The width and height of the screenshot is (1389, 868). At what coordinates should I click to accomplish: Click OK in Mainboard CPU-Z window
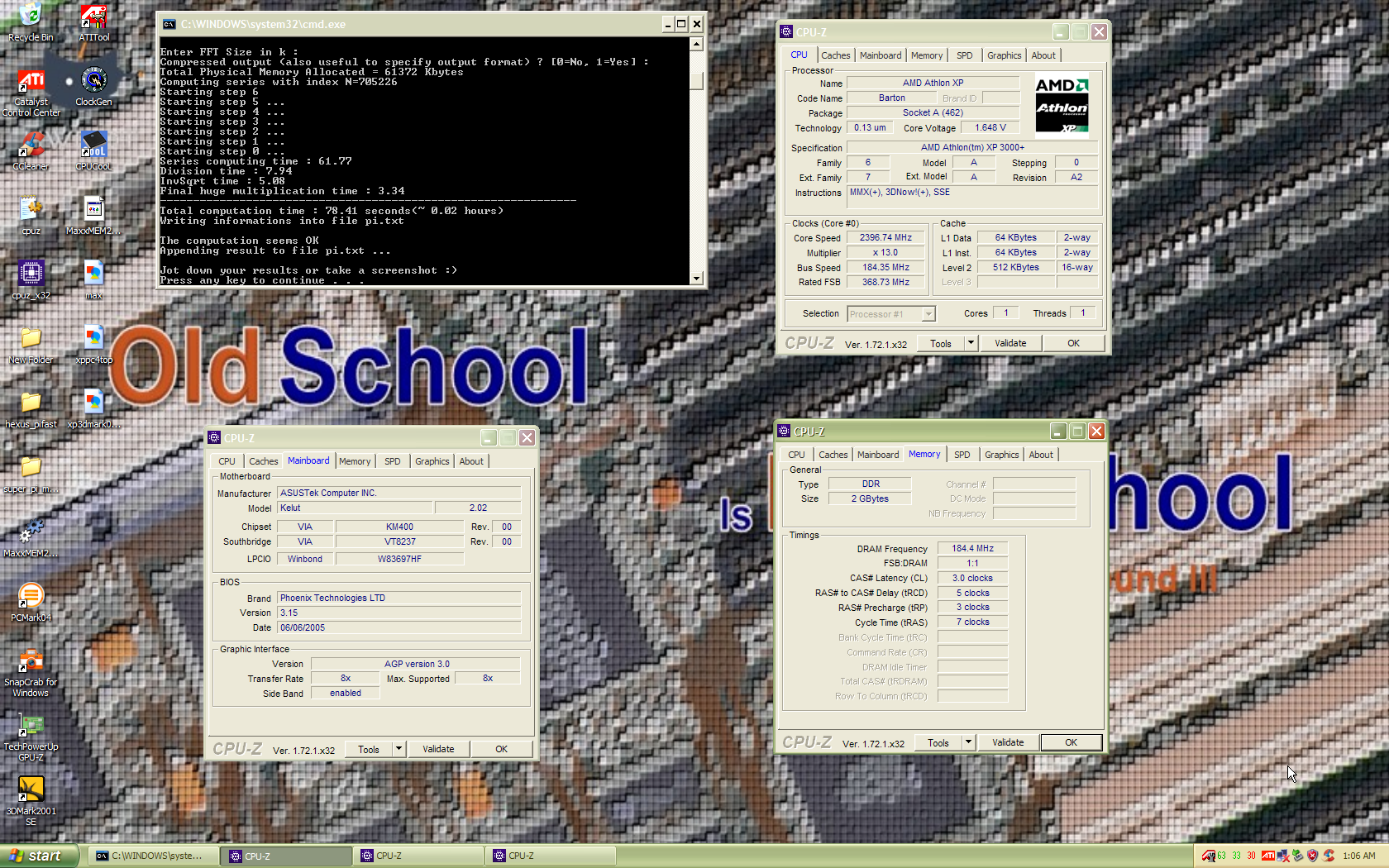[501, 749]
